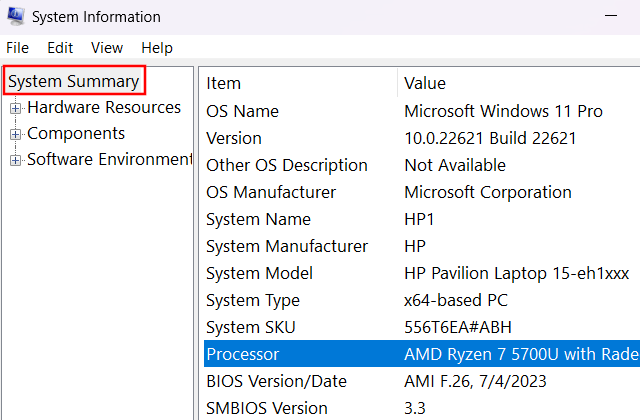Select System Summary in the tree

pos(74,81)
